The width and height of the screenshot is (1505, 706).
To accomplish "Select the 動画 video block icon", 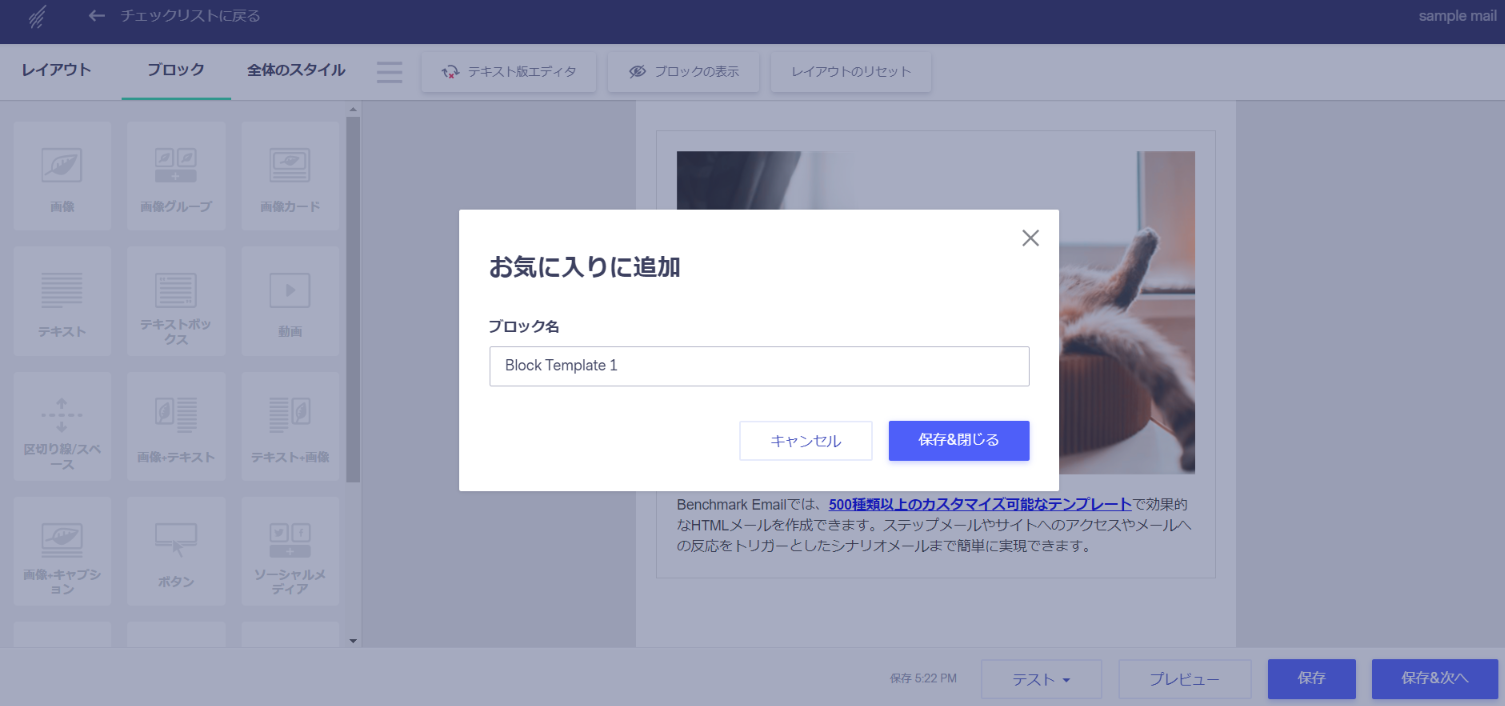I will (x=290, y=300).
